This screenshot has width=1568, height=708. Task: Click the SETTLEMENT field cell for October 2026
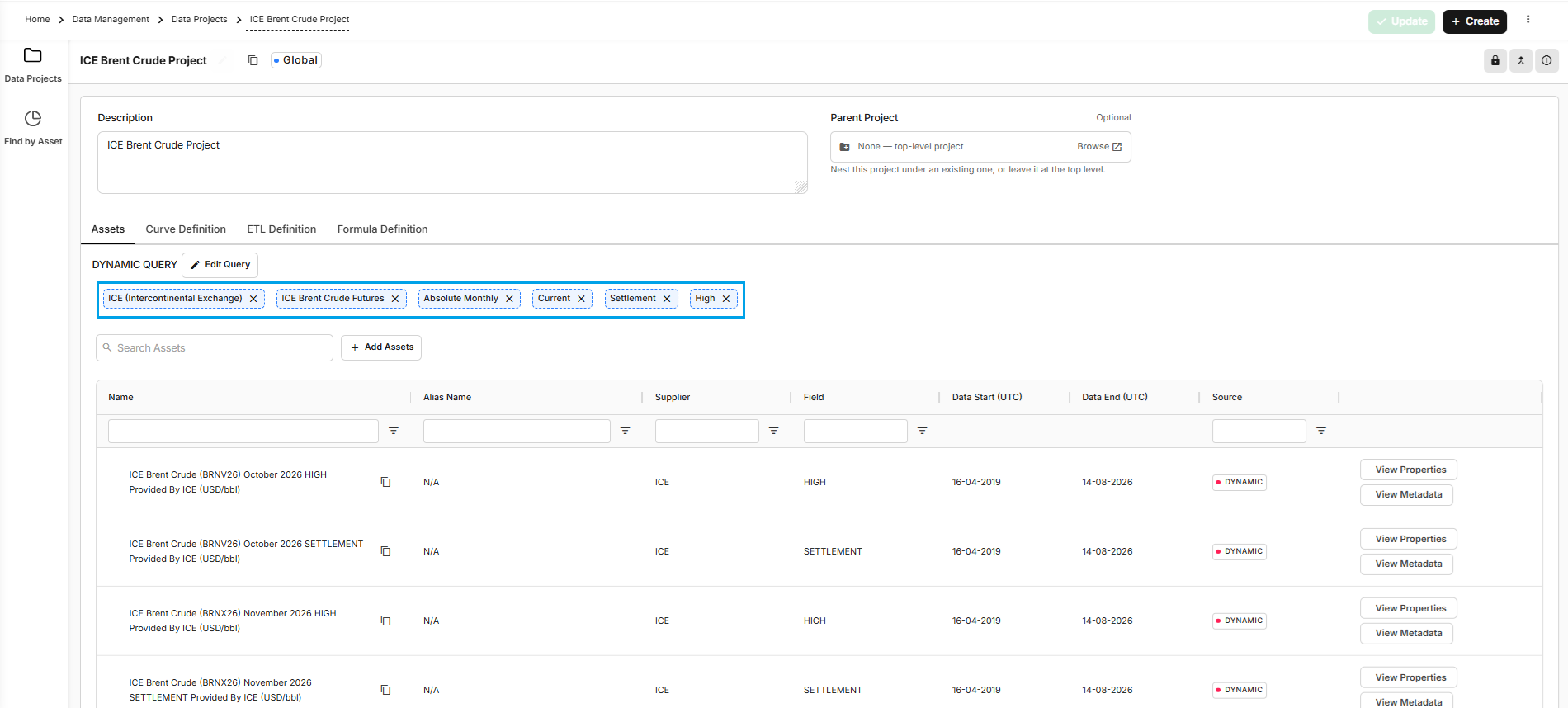[833, 551]
